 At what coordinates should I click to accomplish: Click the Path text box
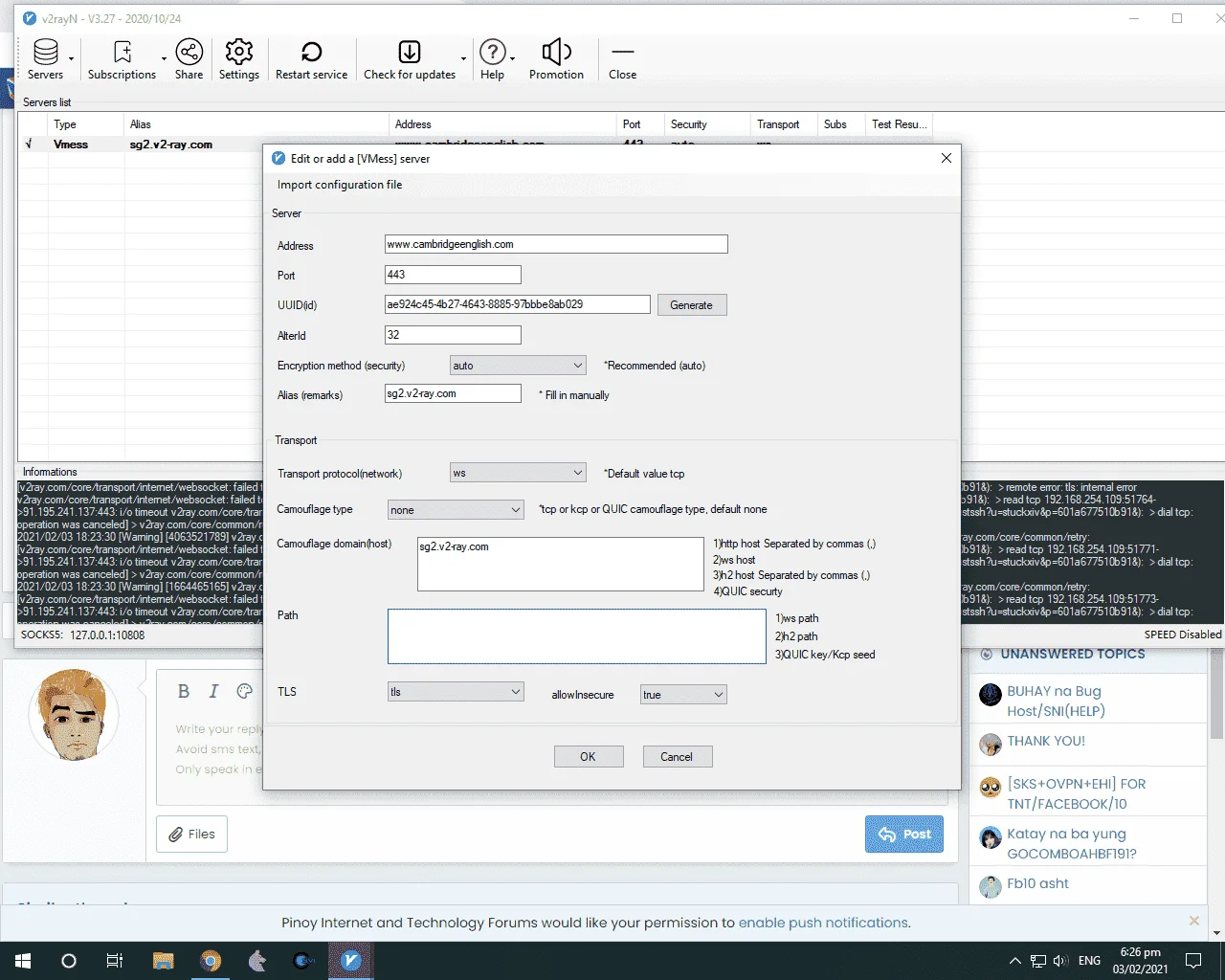click(577, 636)
